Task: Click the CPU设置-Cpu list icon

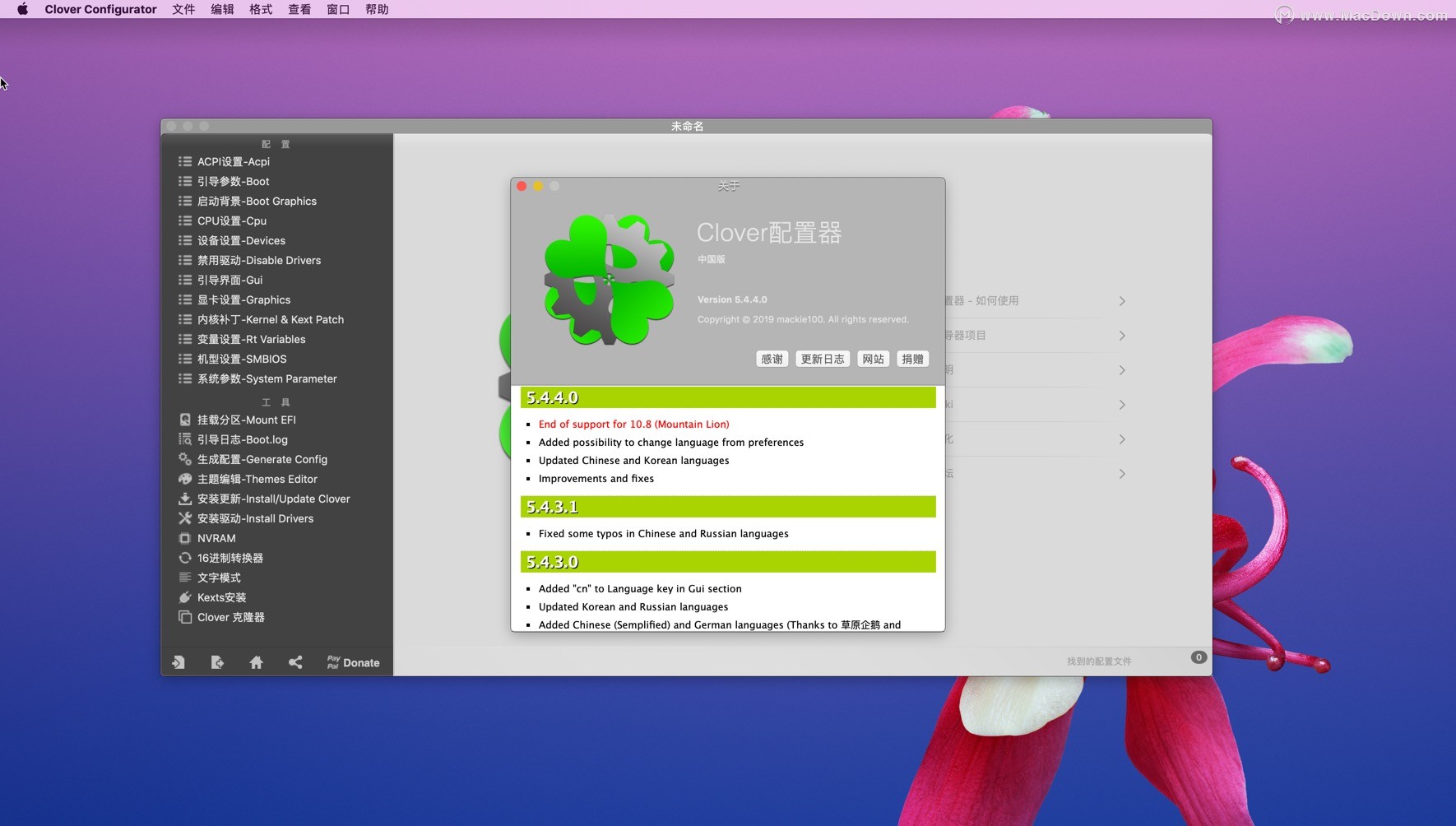Action: [185, 220]
